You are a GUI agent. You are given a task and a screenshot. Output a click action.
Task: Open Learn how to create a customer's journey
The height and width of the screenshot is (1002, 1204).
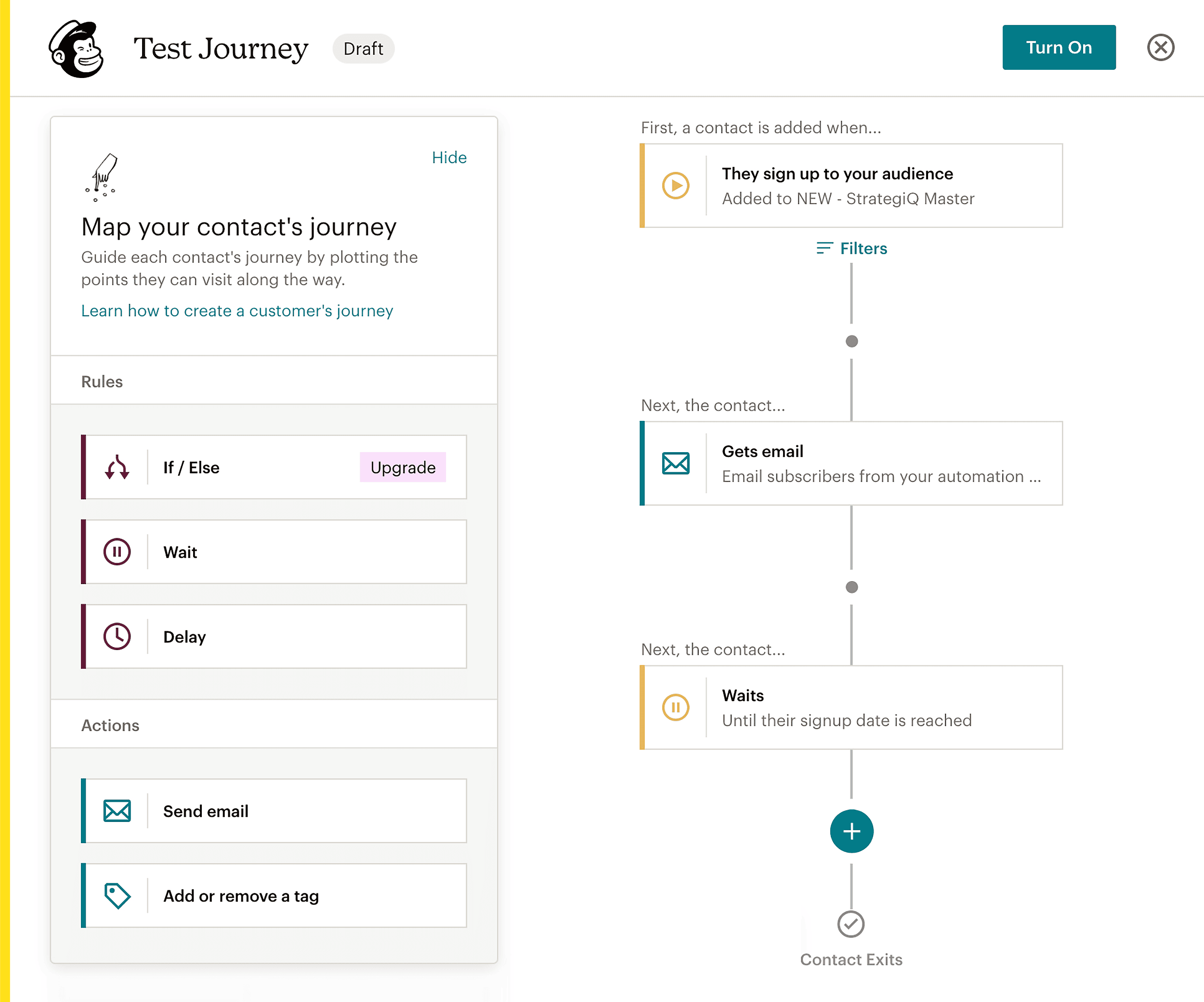tap(237, 311)
